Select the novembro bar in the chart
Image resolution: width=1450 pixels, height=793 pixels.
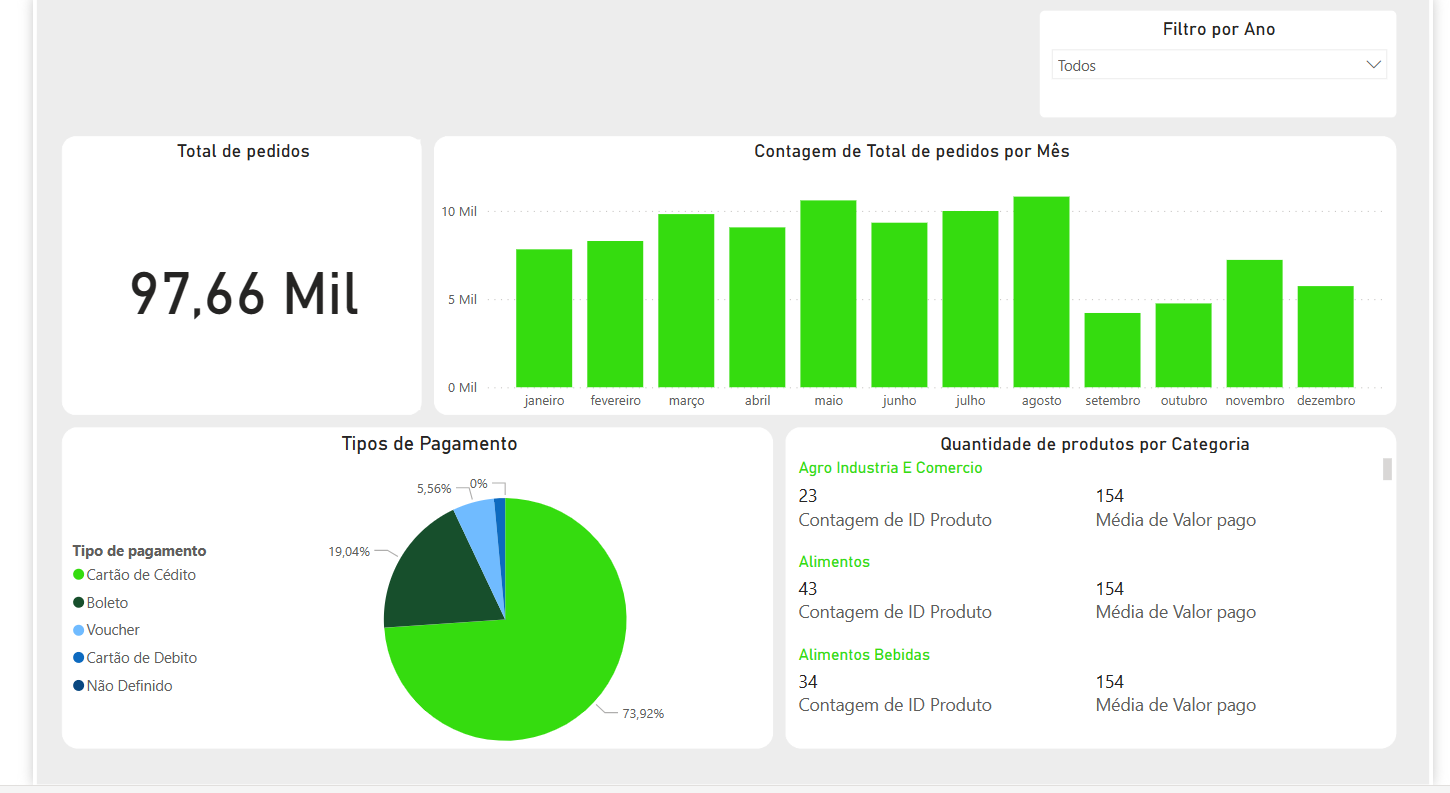click(x=1254, y=323)
